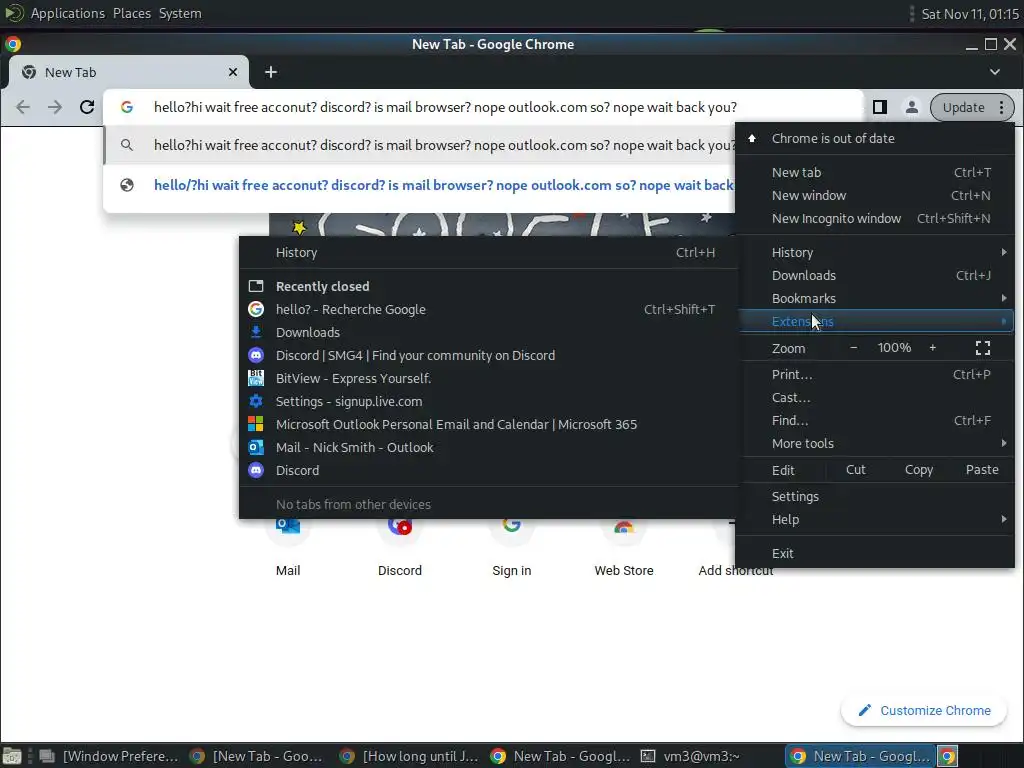Click Paste in the Edit row
The image size is (1024, 768).
tap(982, 470)
